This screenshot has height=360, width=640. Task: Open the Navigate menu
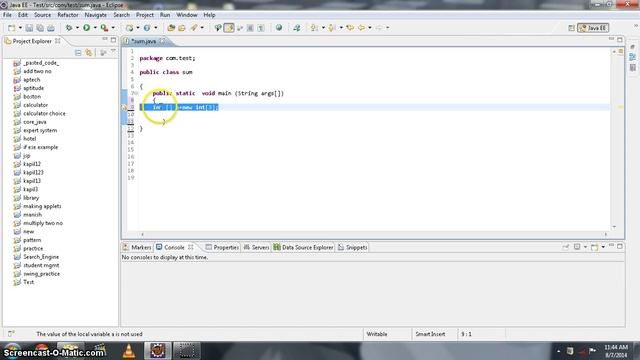pos(96,15)
